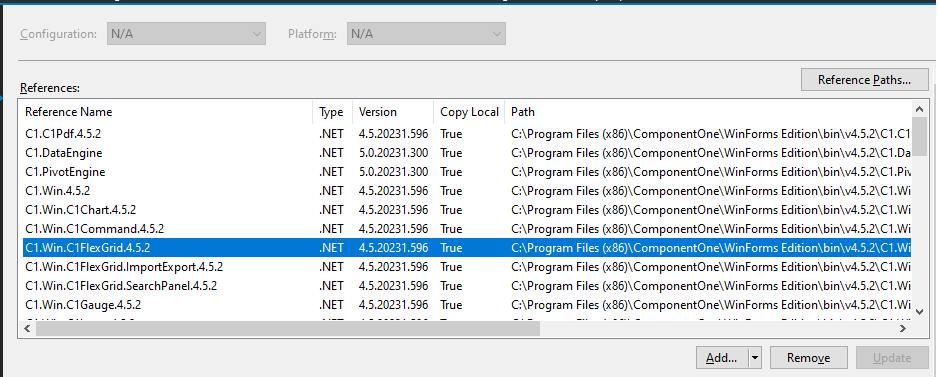Click the version 5.0.20231.300 of C1.DataEngine
Screen dimensions: 938x377
point(394,153)
